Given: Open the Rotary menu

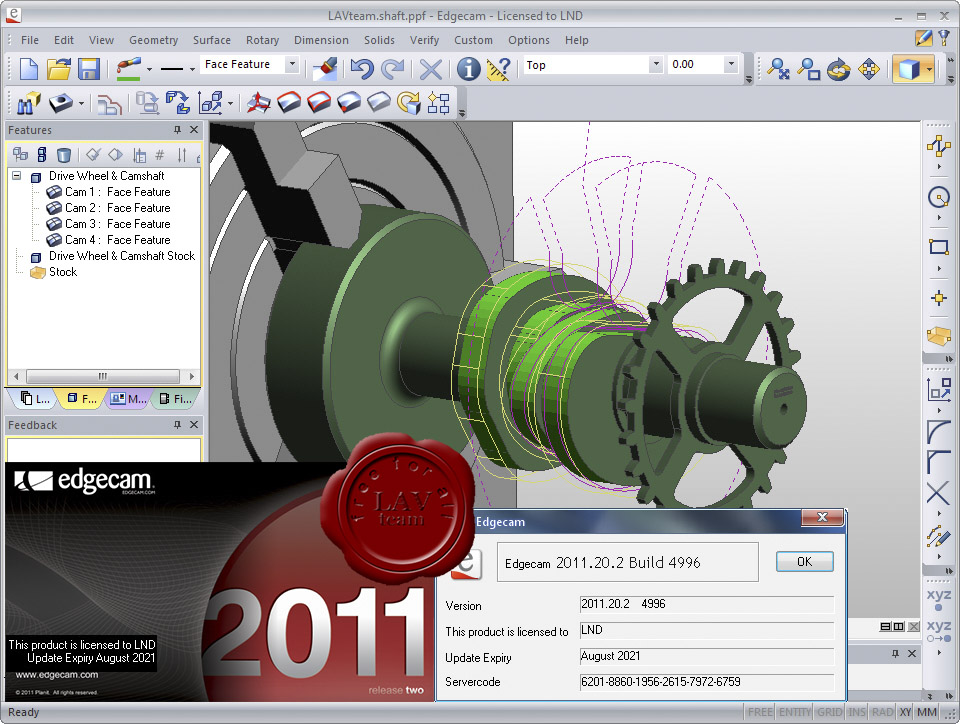Looking at the screenshot, I should (x=262, y=40).
